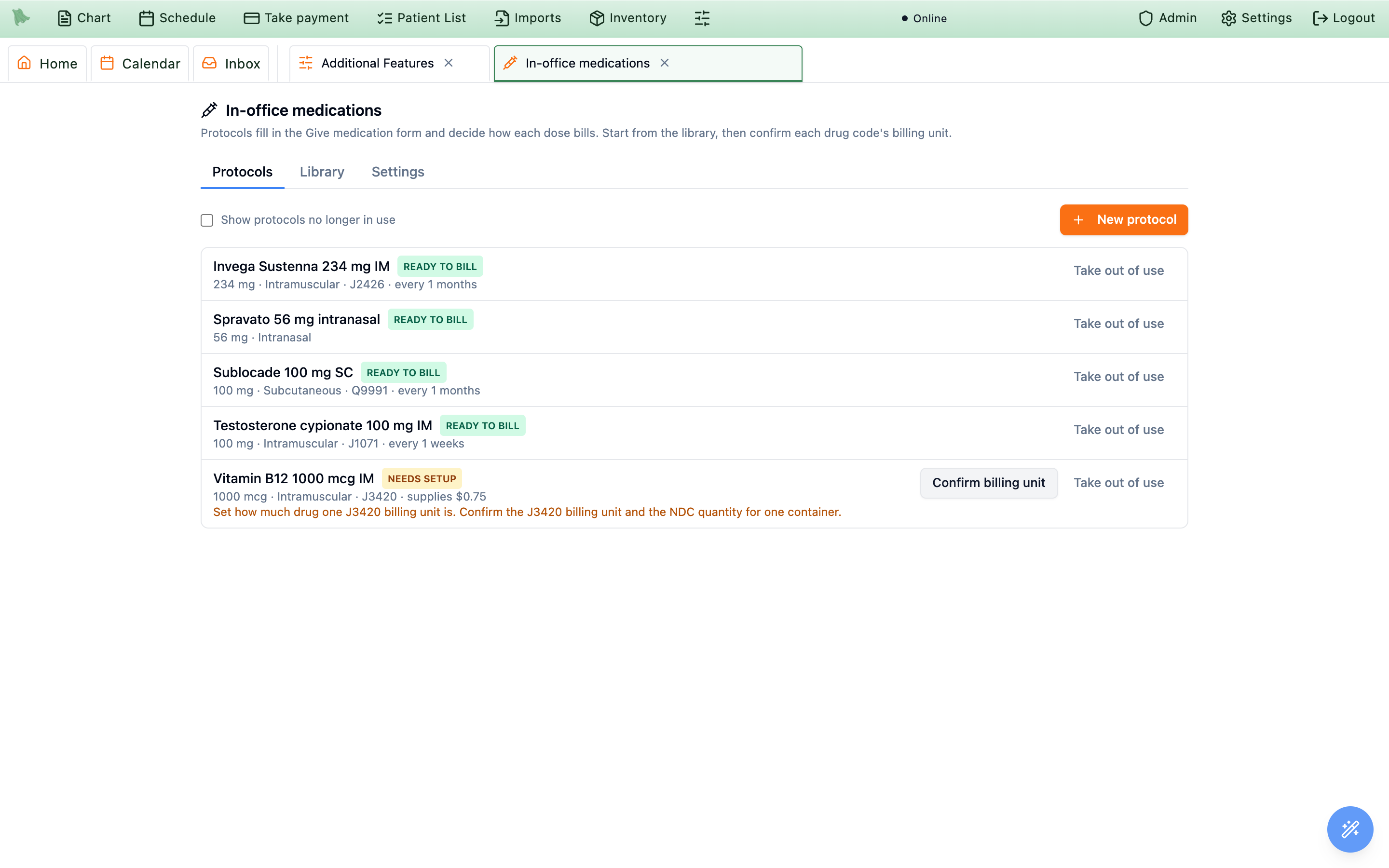Open the Chart icon in the navbar
This screenshot has width=1389, height=868.
(x=64, y=18)
